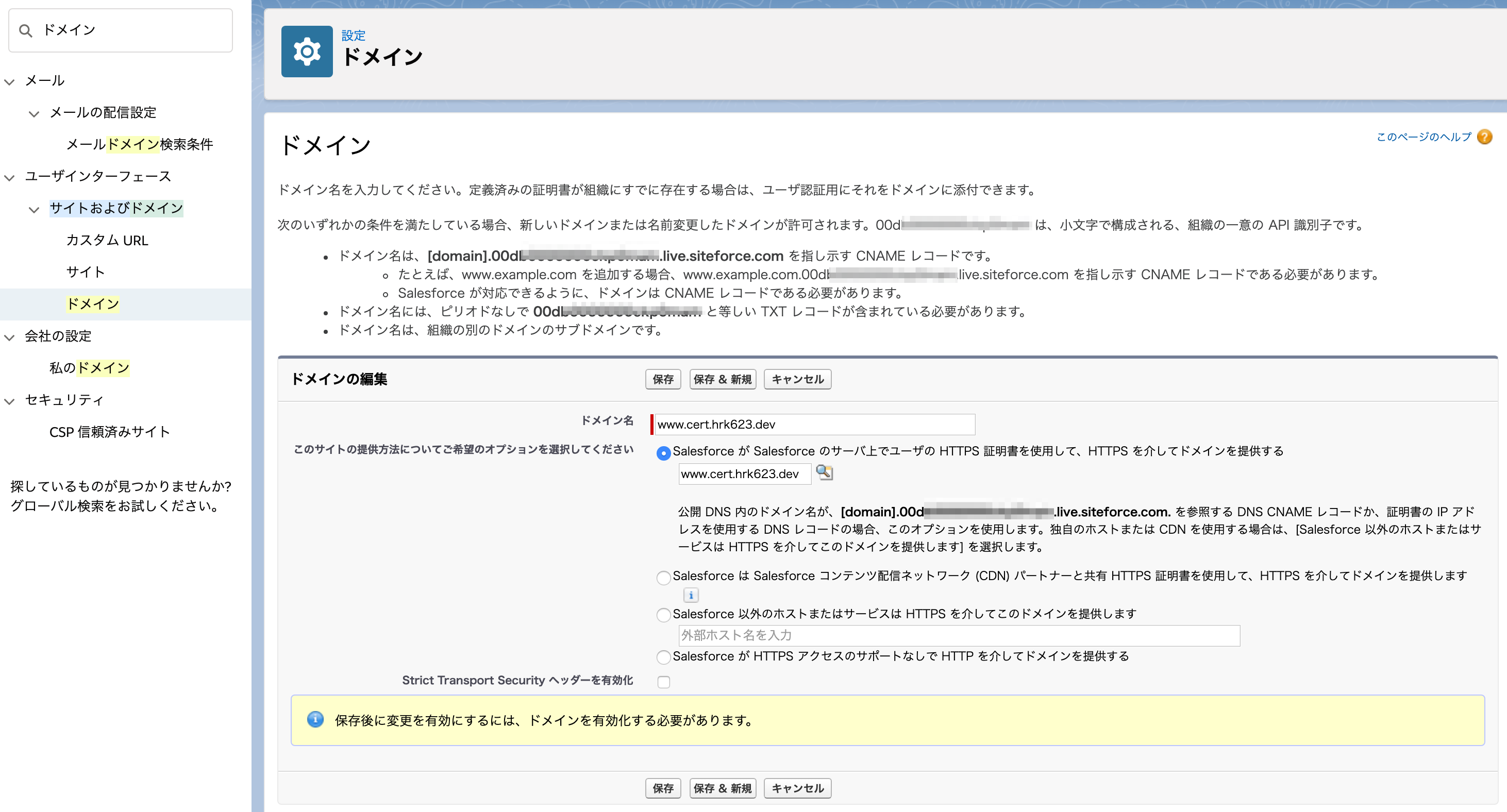Viewport: 1507px width, 812px height.
Task: Click the certificate name field www.cert.hrk623.dev
Action: [745, 474]
